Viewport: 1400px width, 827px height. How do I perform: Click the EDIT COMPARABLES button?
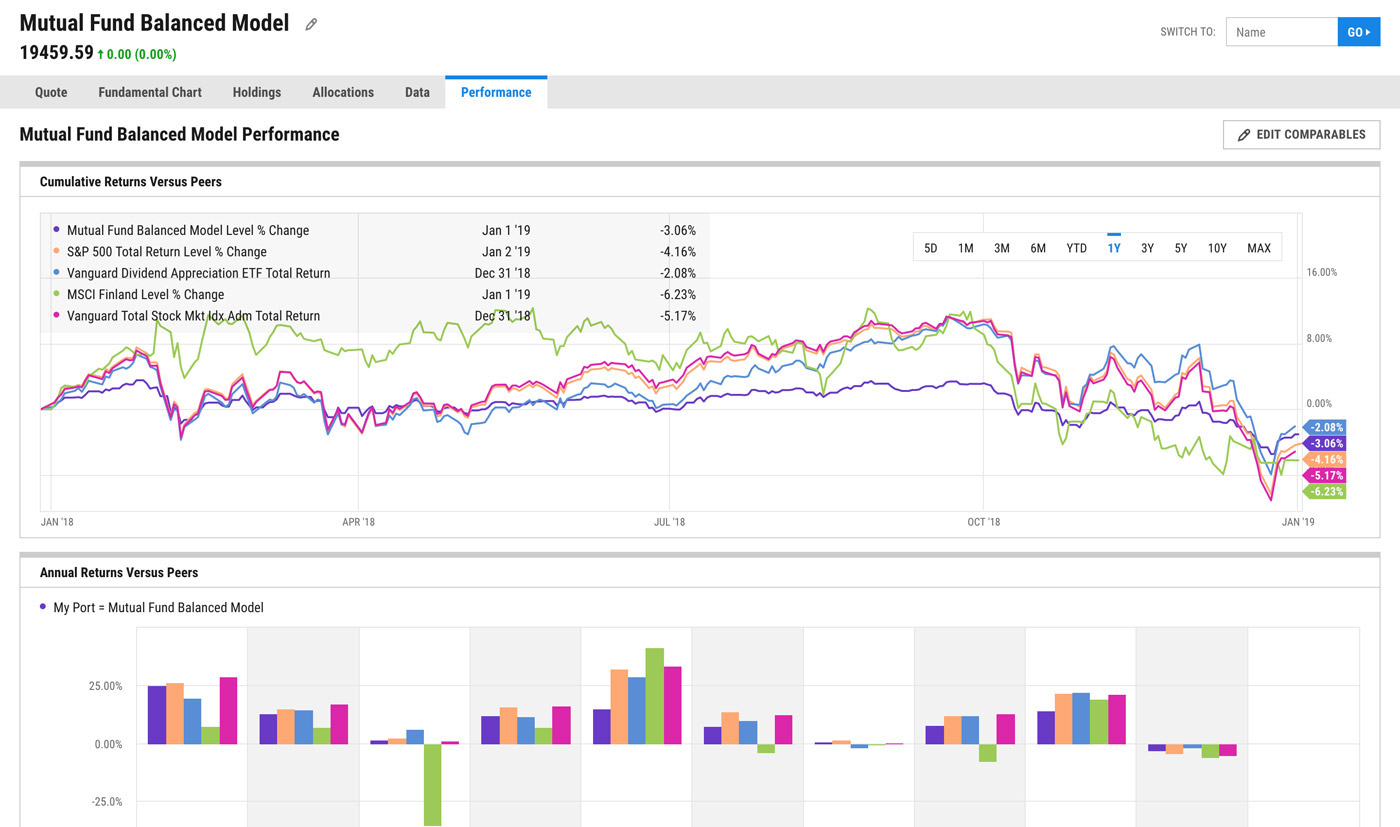(1301, 134)
